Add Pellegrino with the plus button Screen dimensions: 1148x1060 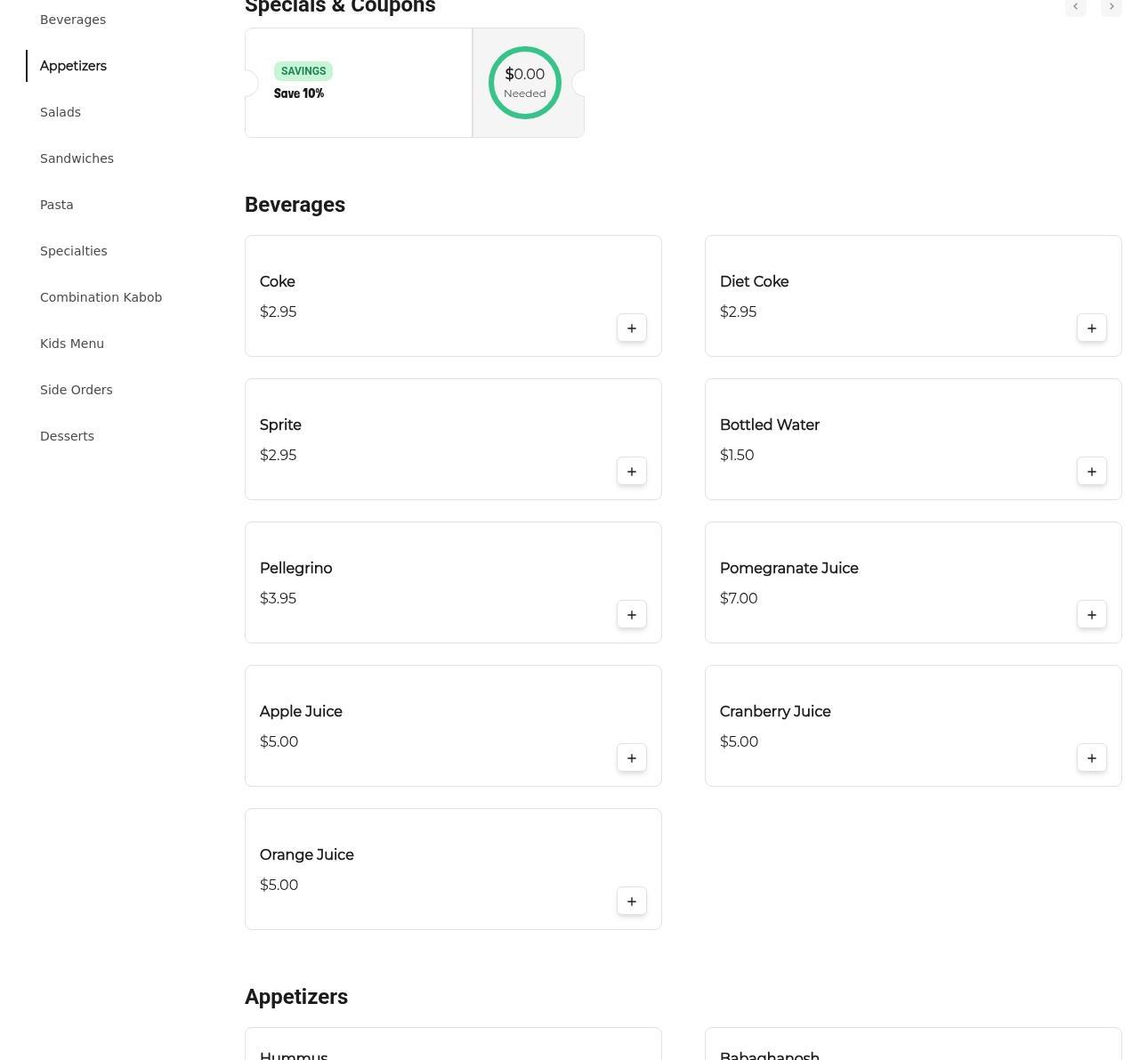(x=631, y=615)
